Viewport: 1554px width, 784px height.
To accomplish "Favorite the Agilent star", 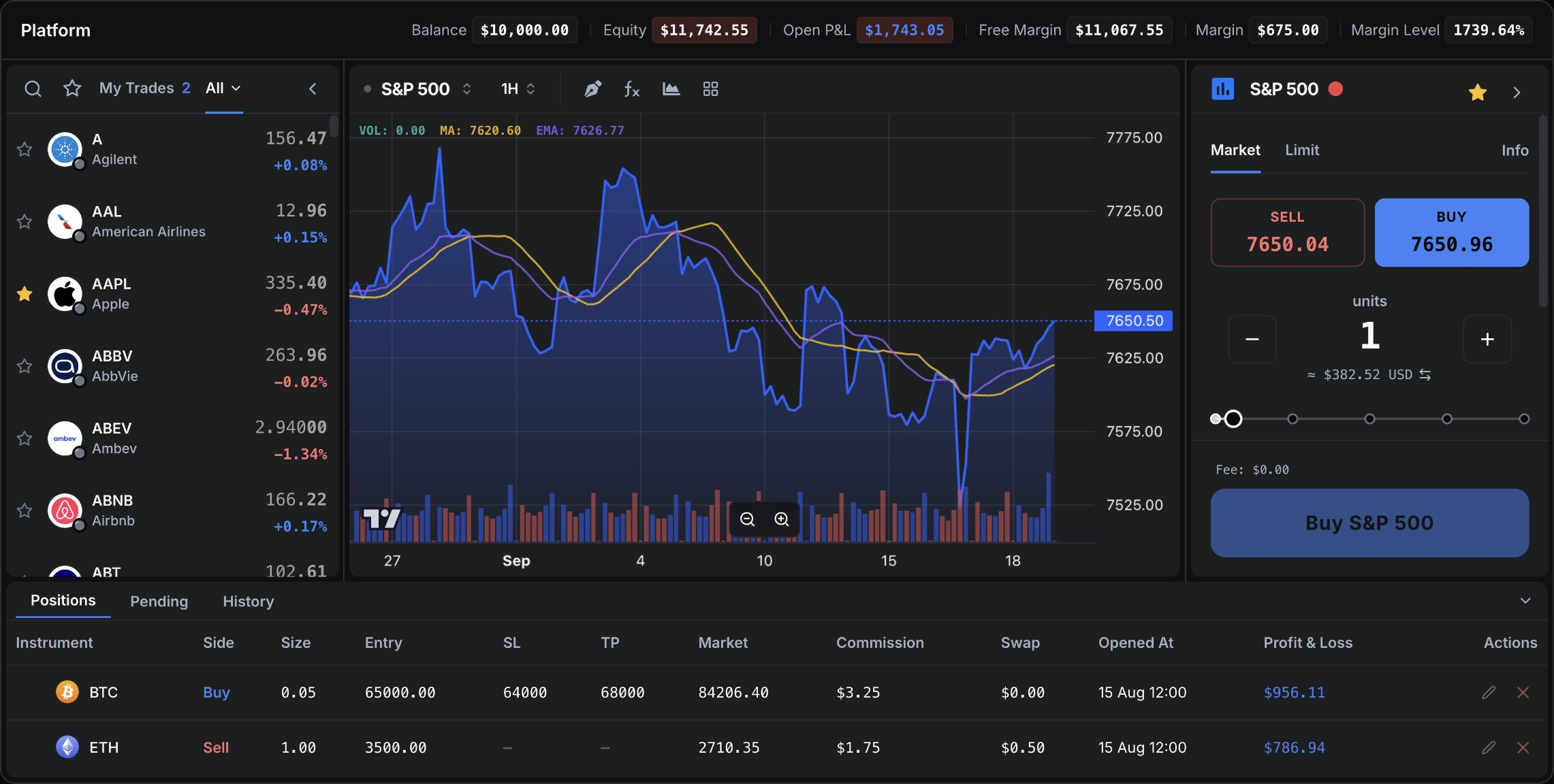I will (25, 149).
